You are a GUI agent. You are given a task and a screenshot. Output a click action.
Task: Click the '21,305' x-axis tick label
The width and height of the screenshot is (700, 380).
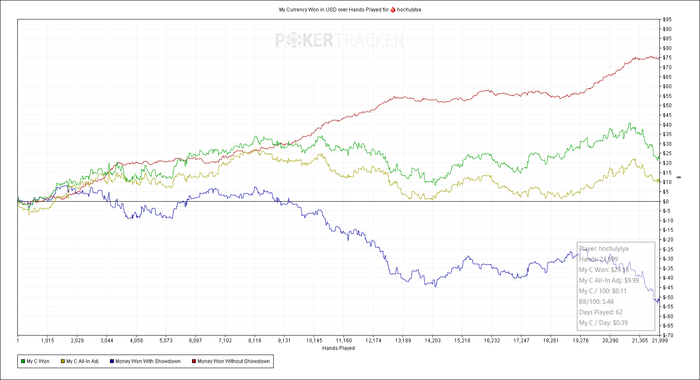click(x=639, y=340)
